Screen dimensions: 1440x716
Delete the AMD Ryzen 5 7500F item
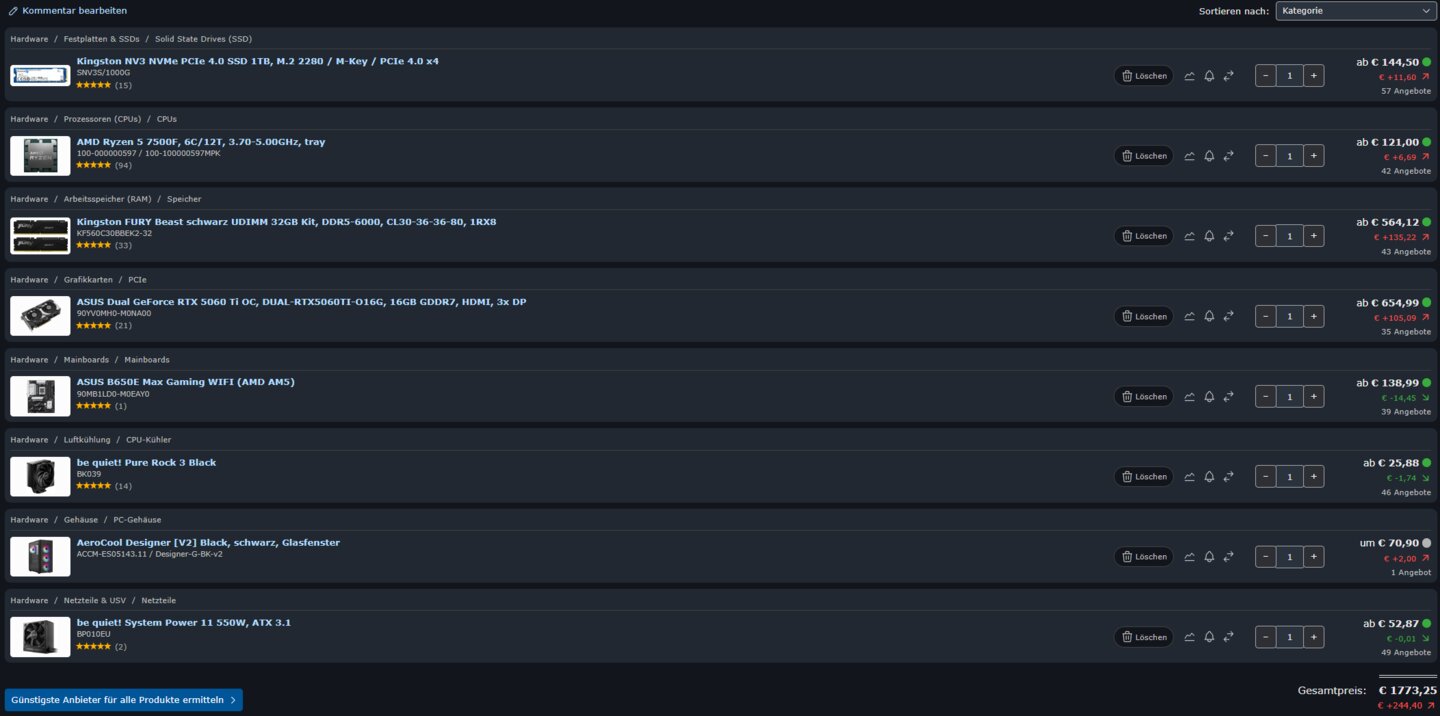pos(1144,156)
